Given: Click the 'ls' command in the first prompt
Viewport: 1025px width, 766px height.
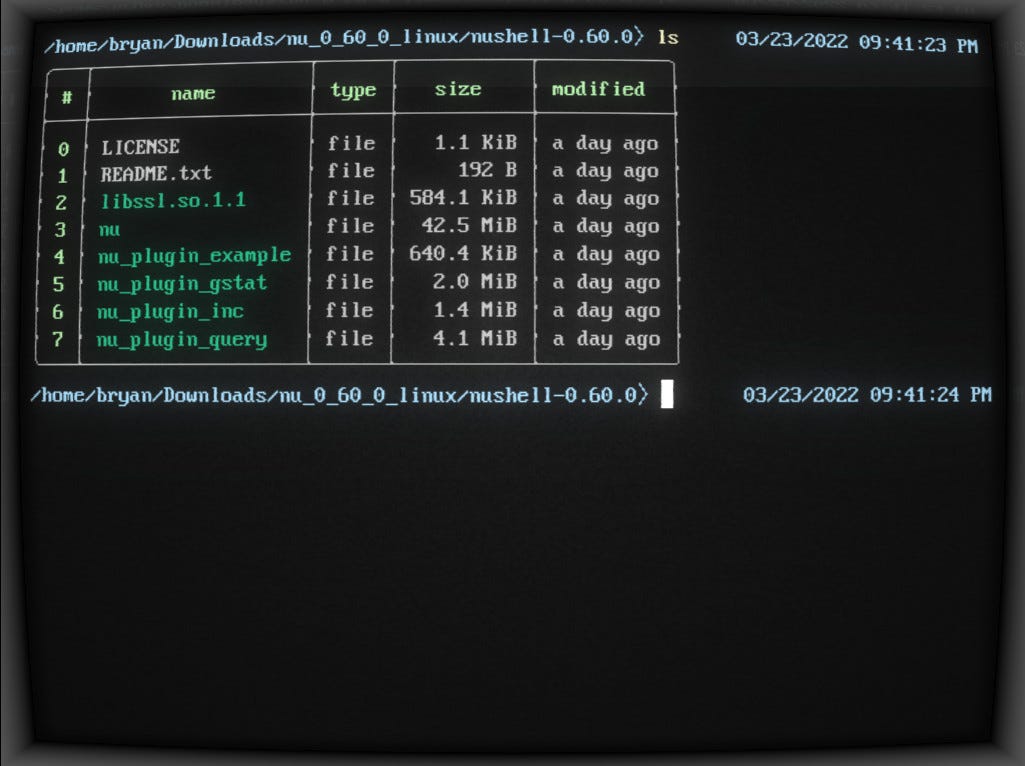Looking at the screenshot, I should click(667, 37).
